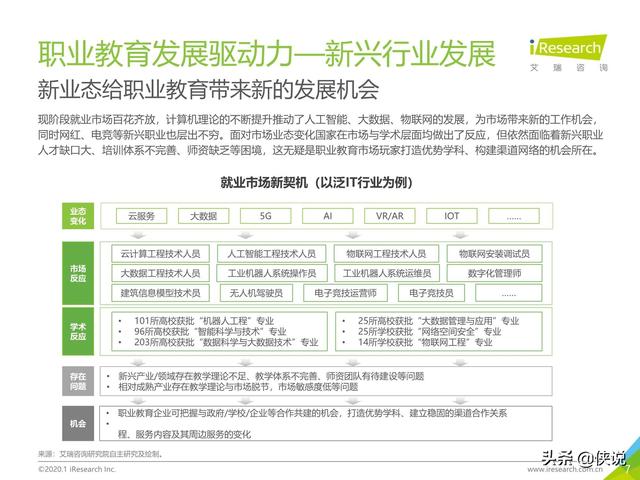Screen dimensions: 640x480
Task: Click the 25所学校获批 网络空间安全 line
Action: coord(429,331)
